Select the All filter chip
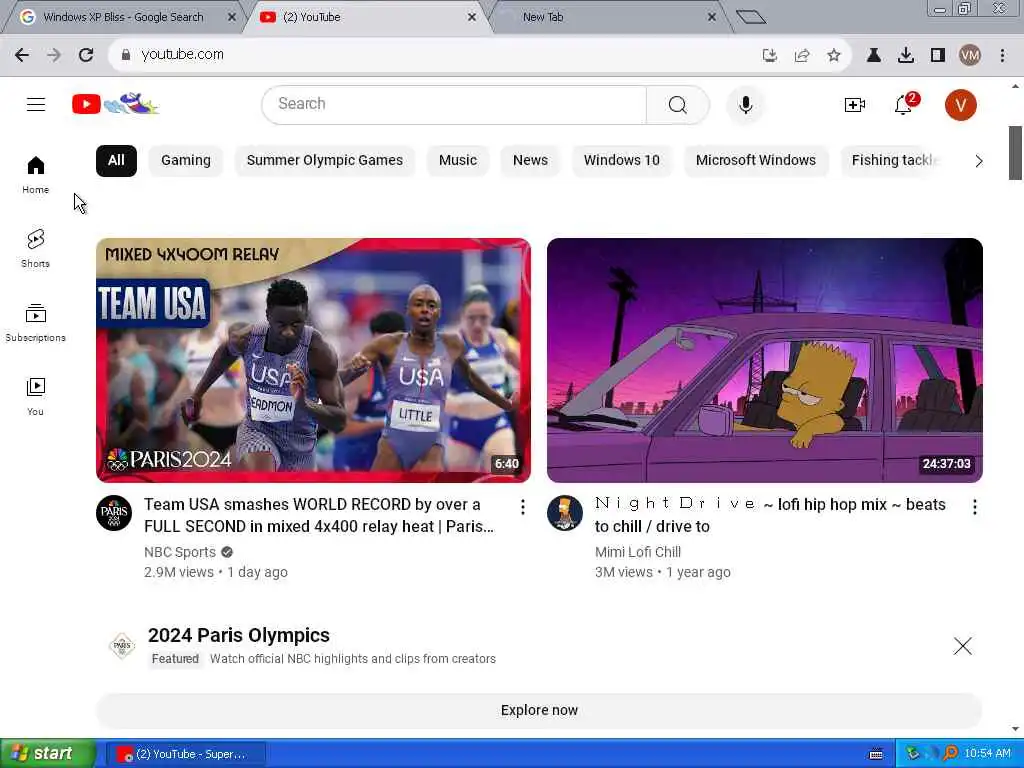 click(x=116, y=161)
